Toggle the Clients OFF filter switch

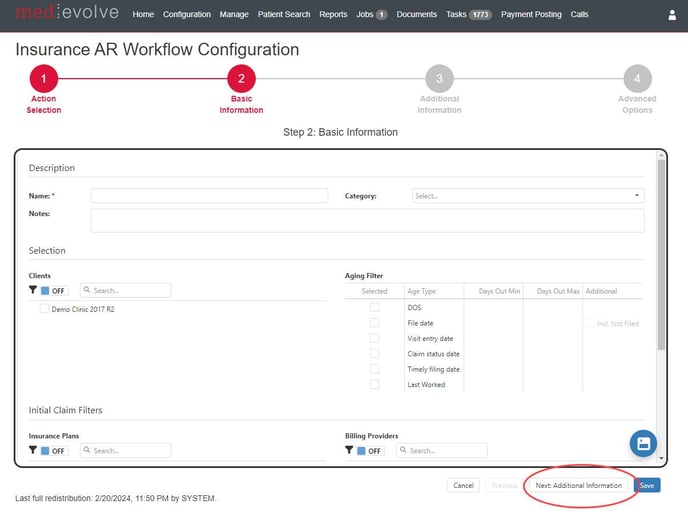[x=54, y=291]
